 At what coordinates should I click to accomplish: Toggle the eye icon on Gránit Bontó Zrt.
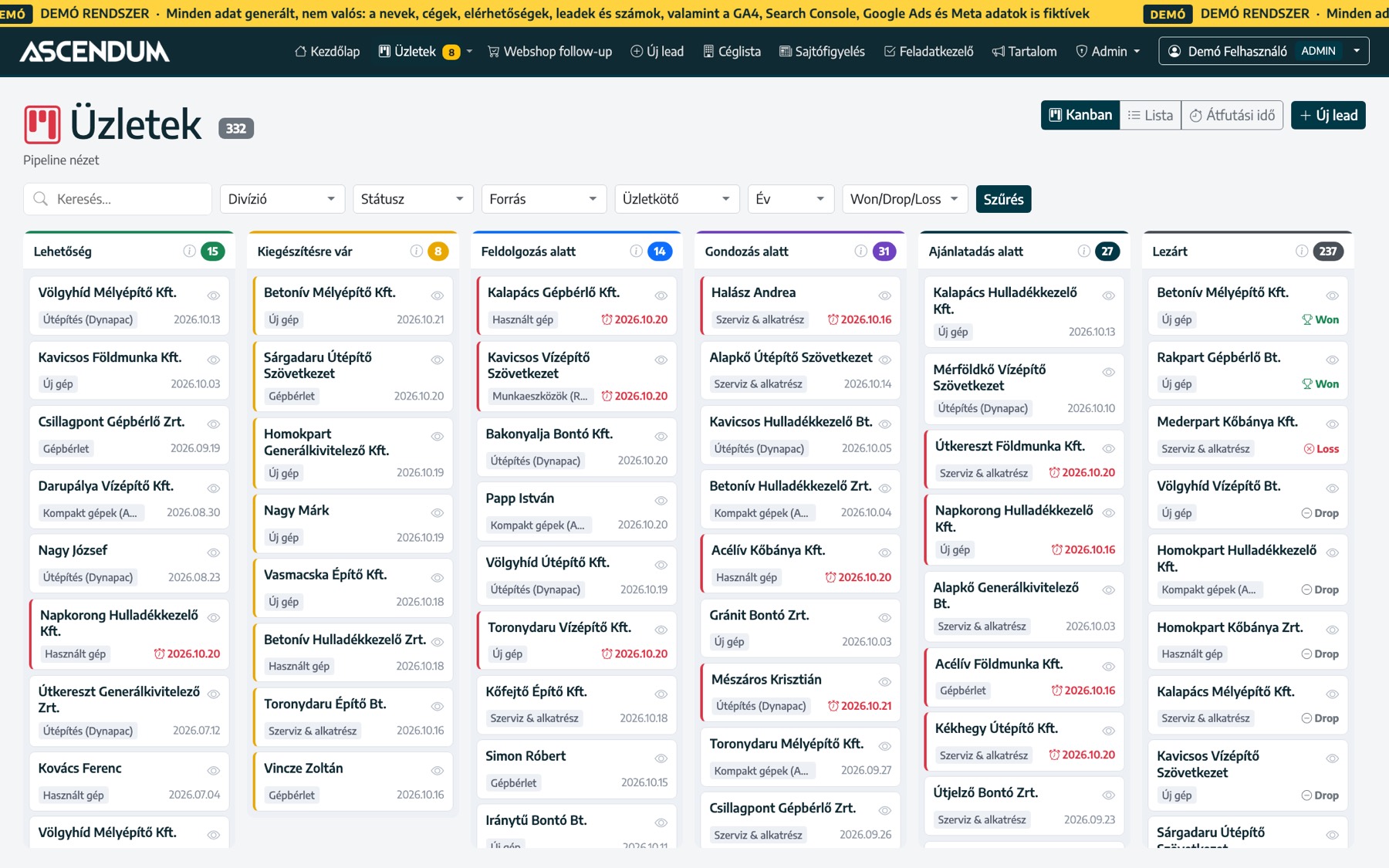tap(885, 618)
